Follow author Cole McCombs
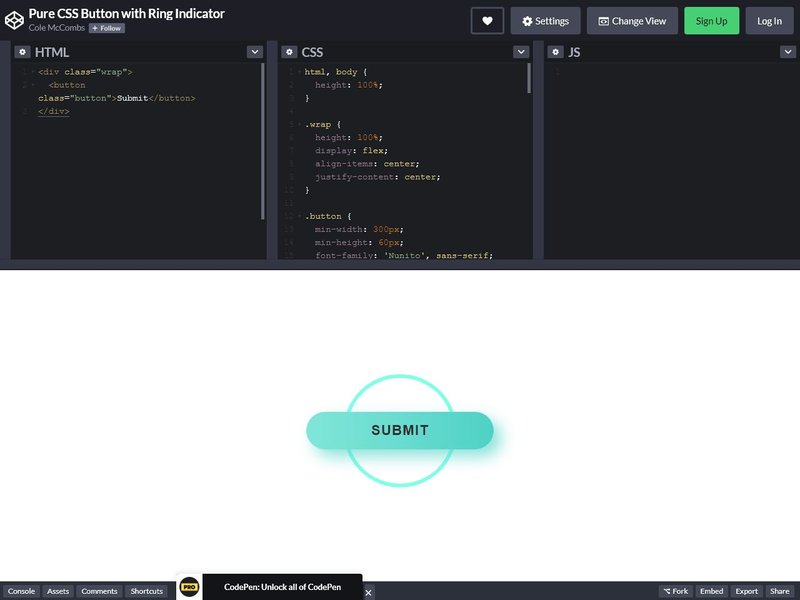The height and width of the screenshot is (600, 800). pos(106,28)
